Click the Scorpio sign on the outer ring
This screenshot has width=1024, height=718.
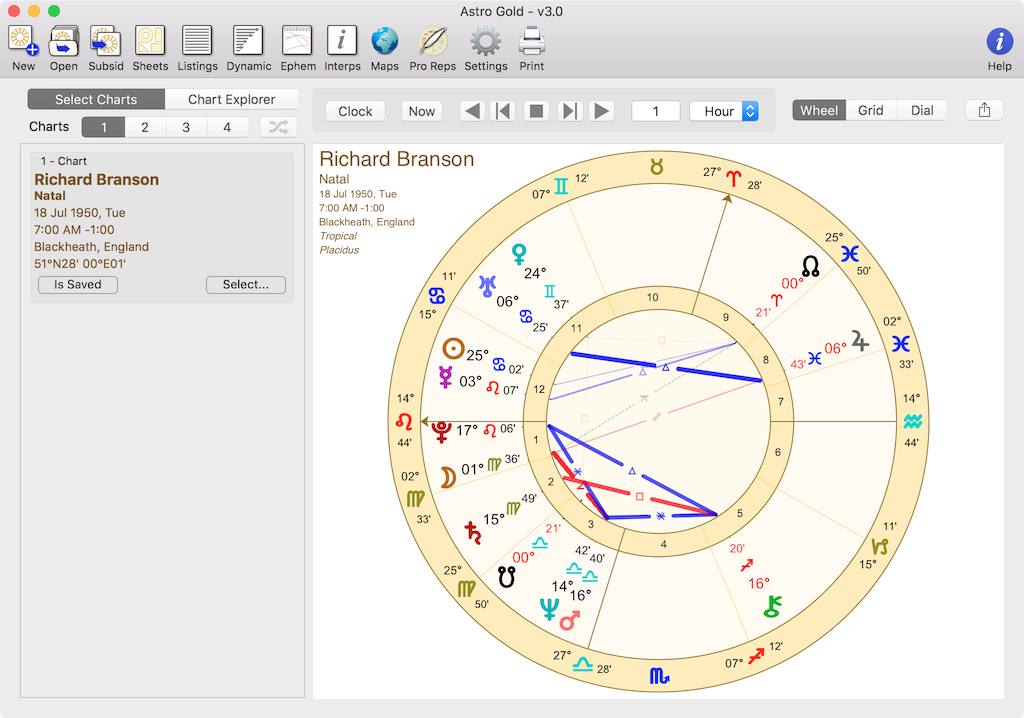659,676
